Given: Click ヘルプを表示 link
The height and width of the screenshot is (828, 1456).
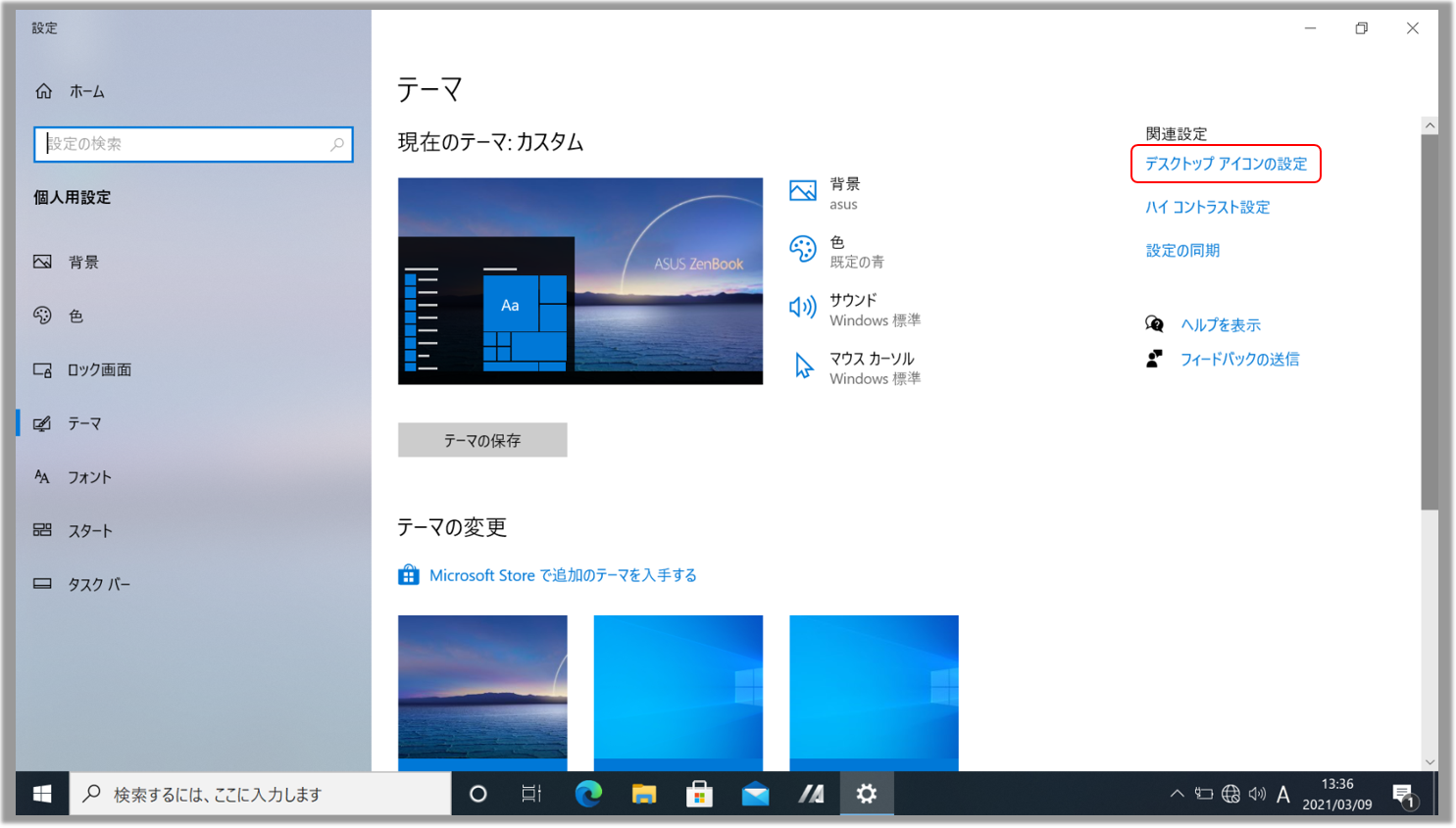Looking at the screenshot, I should tap(1221, 324).
